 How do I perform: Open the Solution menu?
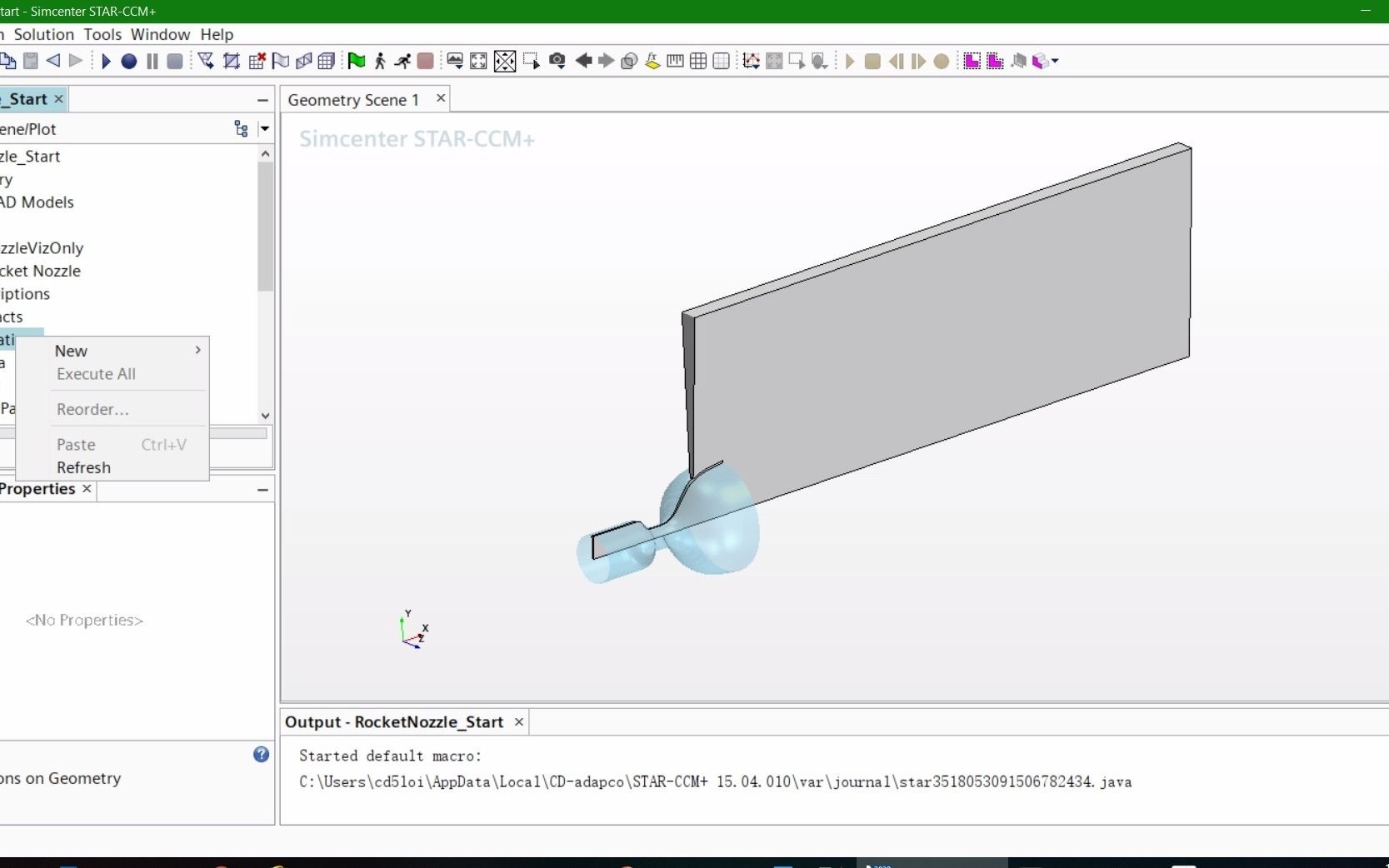click(43, 34)
